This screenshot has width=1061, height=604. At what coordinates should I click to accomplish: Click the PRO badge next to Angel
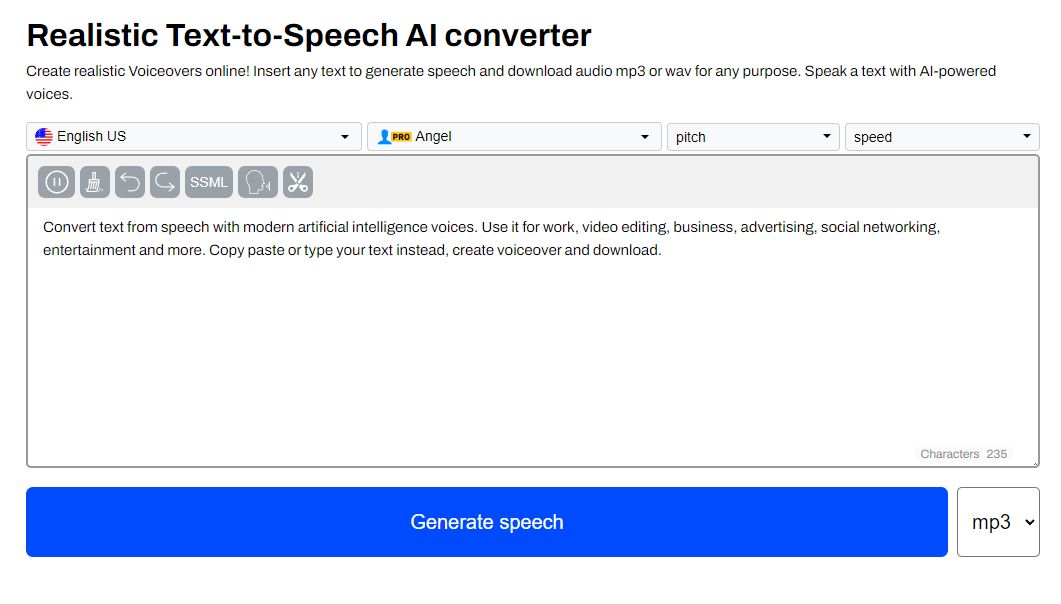click(404, 136)
